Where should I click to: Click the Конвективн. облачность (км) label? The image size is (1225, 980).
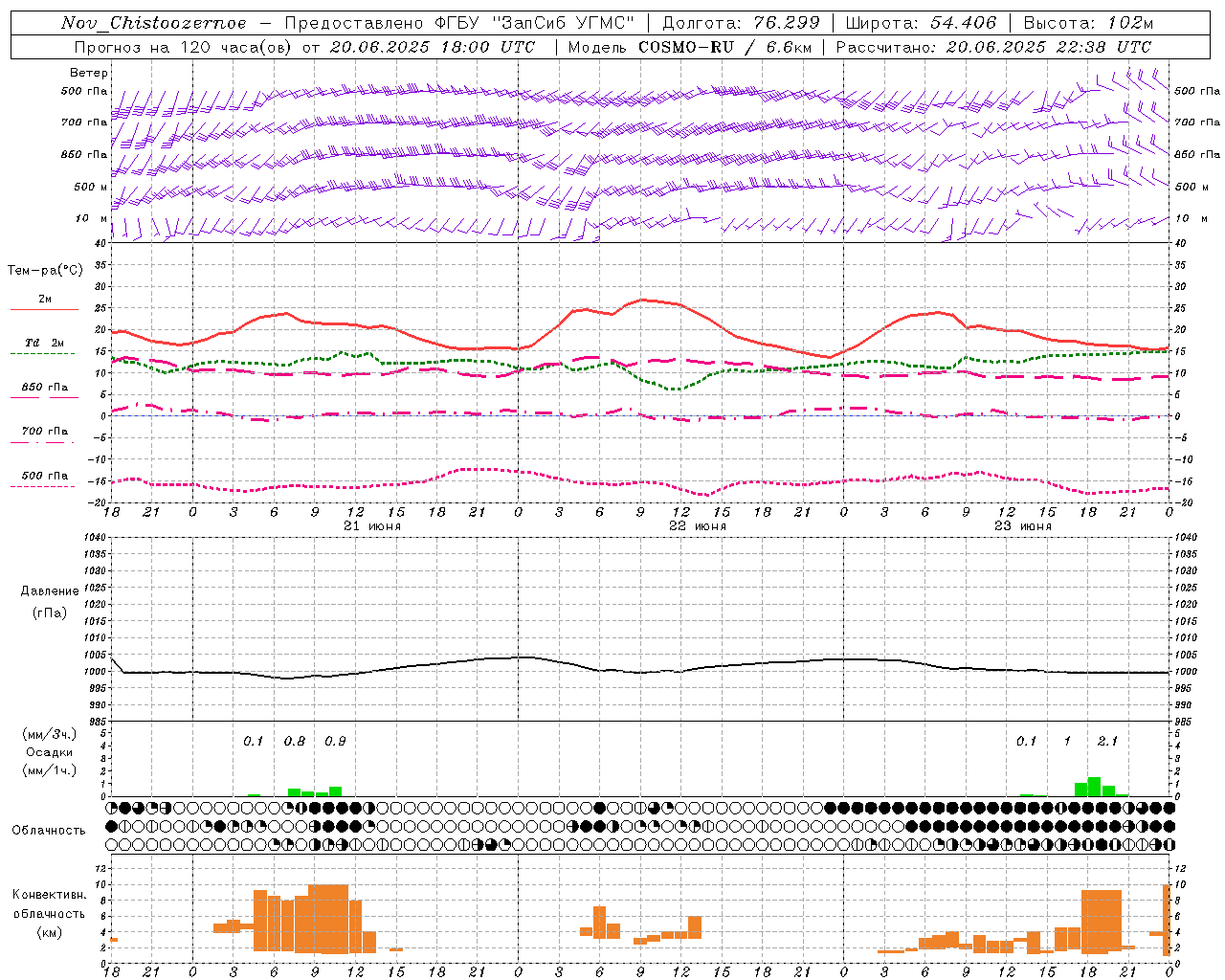coord(49,913)
